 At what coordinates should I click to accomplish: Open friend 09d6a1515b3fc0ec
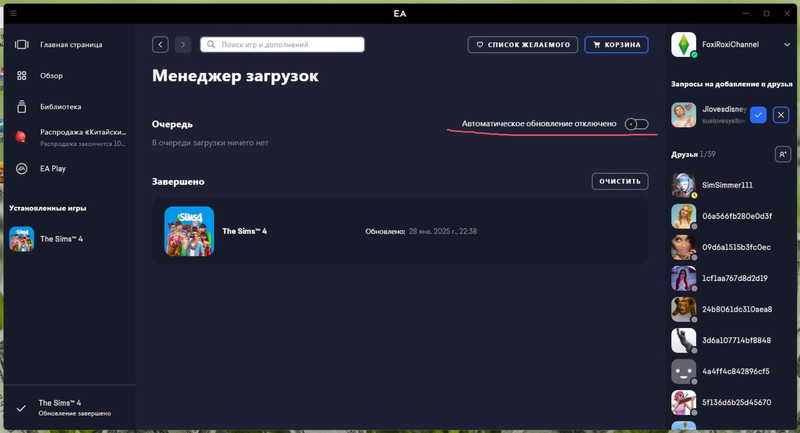pos(736,247)
